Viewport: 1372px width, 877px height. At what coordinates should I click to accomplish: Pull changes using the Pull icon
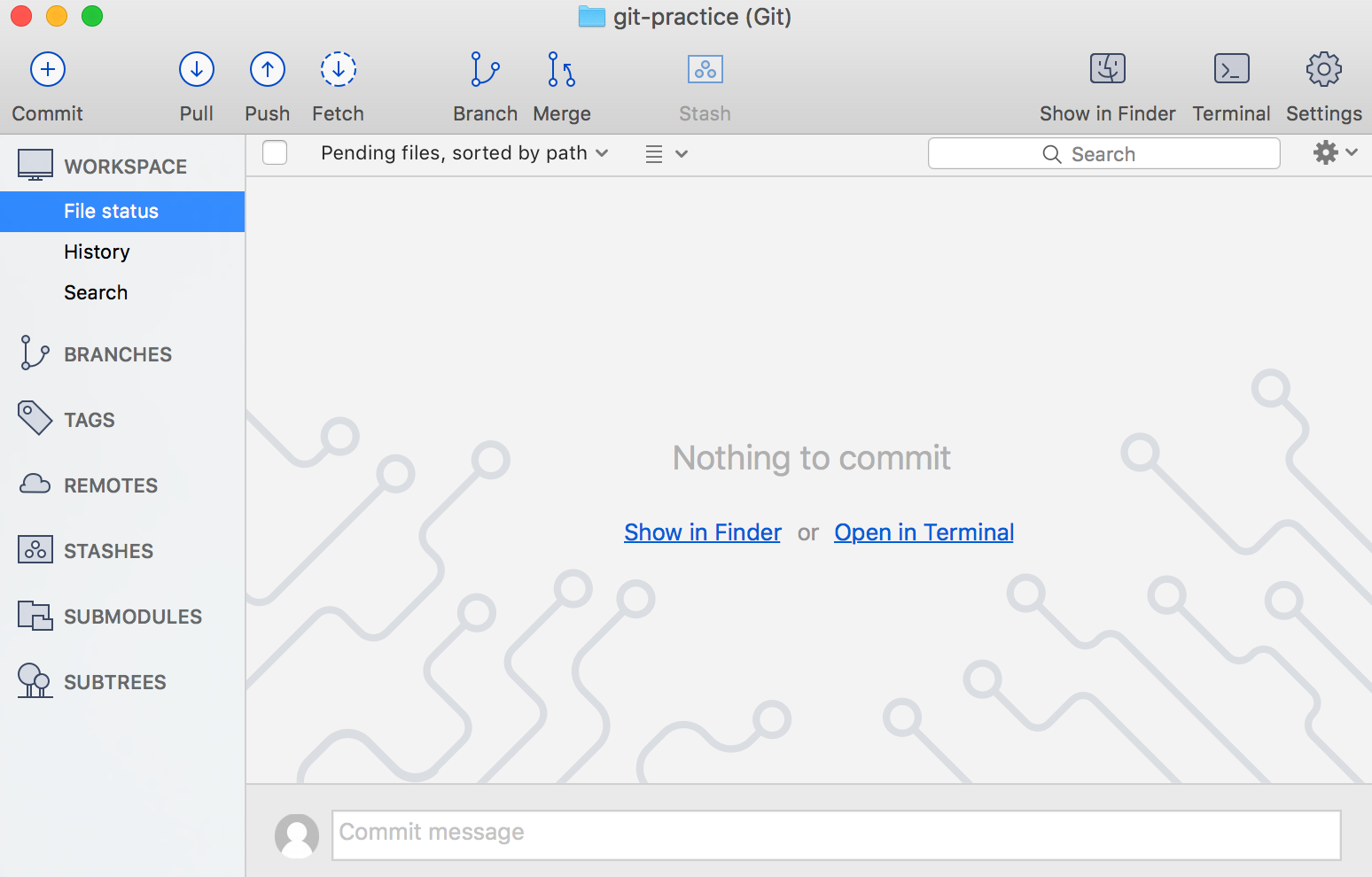click(x=197, y=69)
